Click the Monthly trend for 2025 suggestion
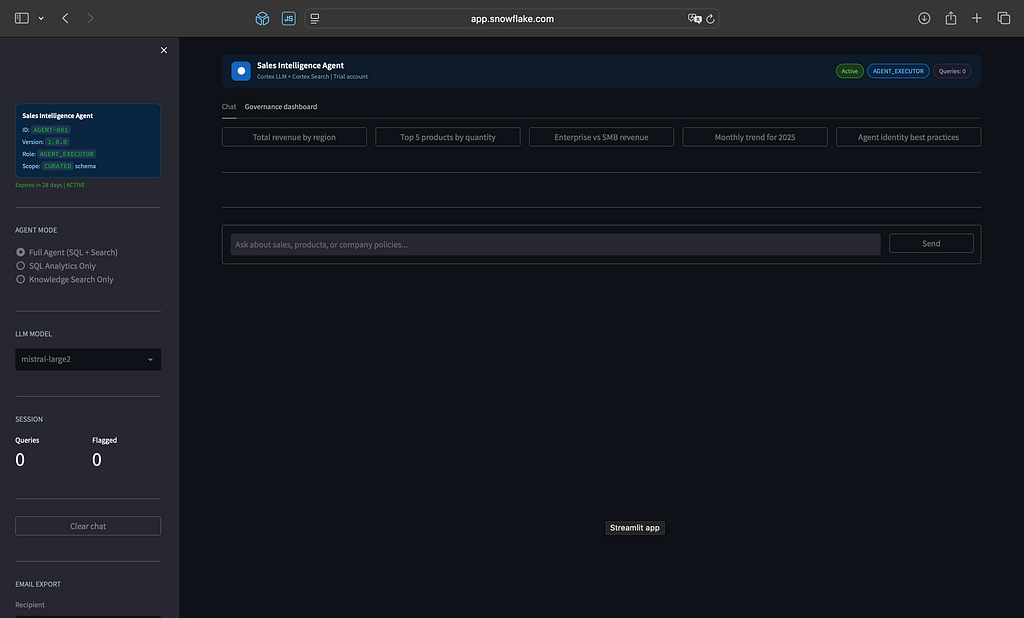Image resolution: width=1024 pixels, height=618 pixels. tap(755, 137)
